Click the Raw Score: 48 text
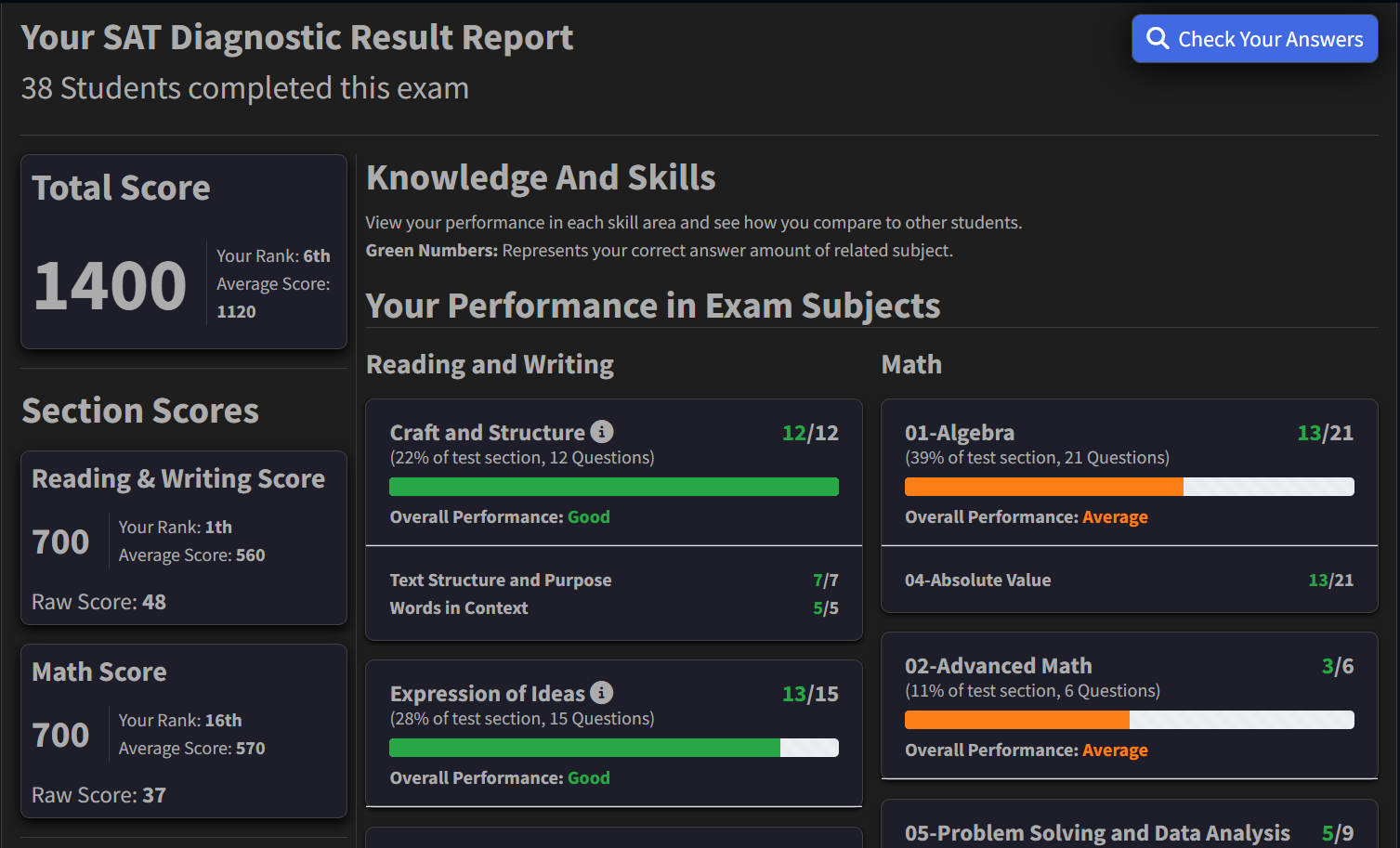 tap(98, 603)
